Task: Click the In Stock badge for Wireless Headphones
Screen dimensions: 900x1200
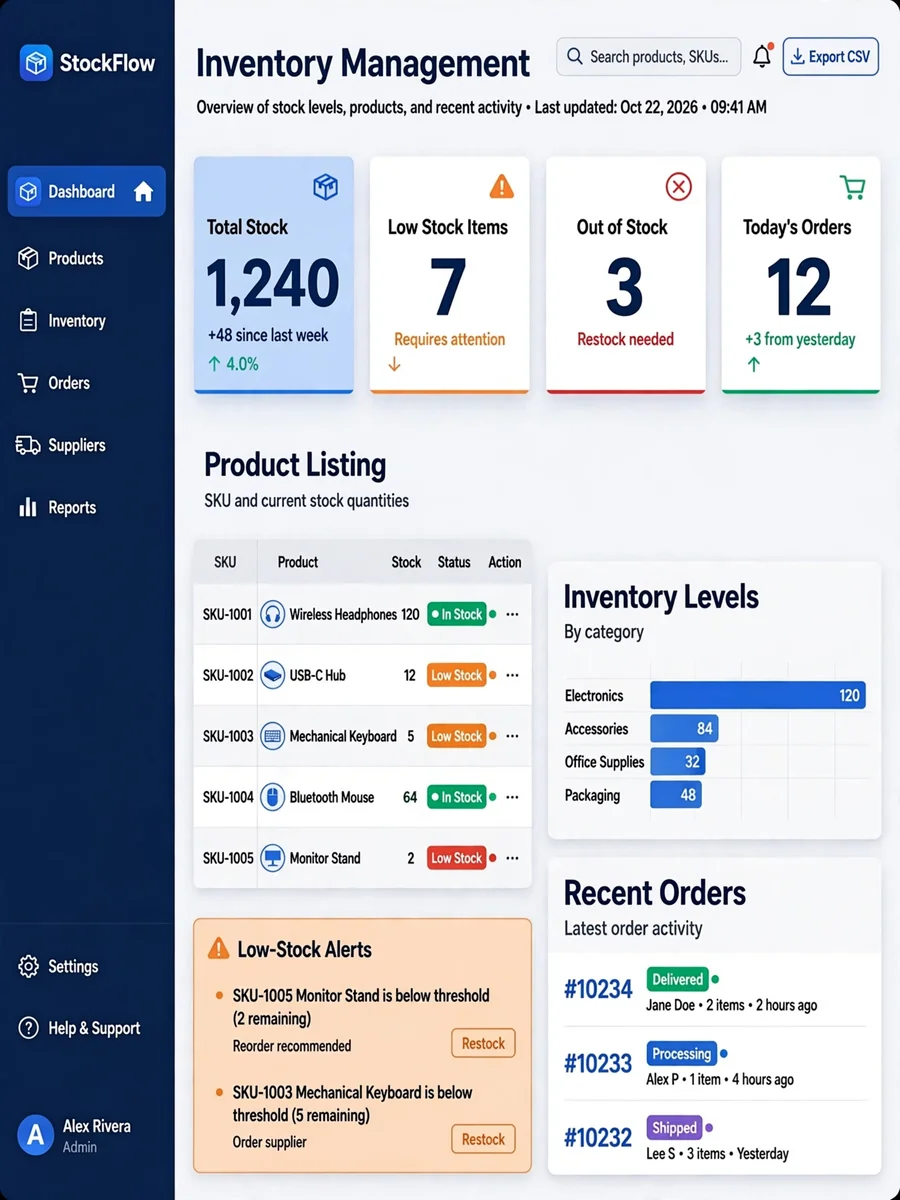Action: click(x=456, y=614)
